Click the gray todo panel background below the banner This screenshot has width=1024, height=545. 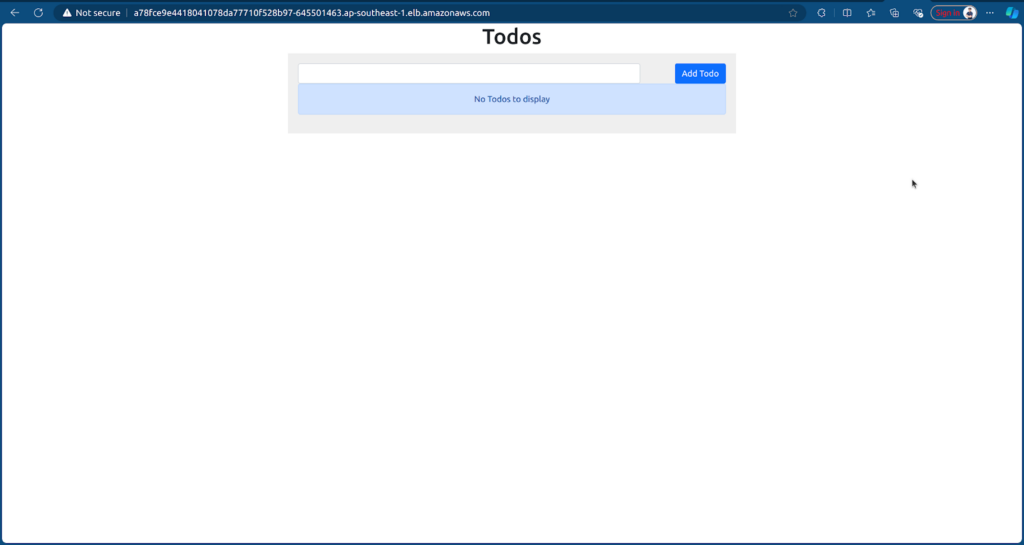coord(511,123)
